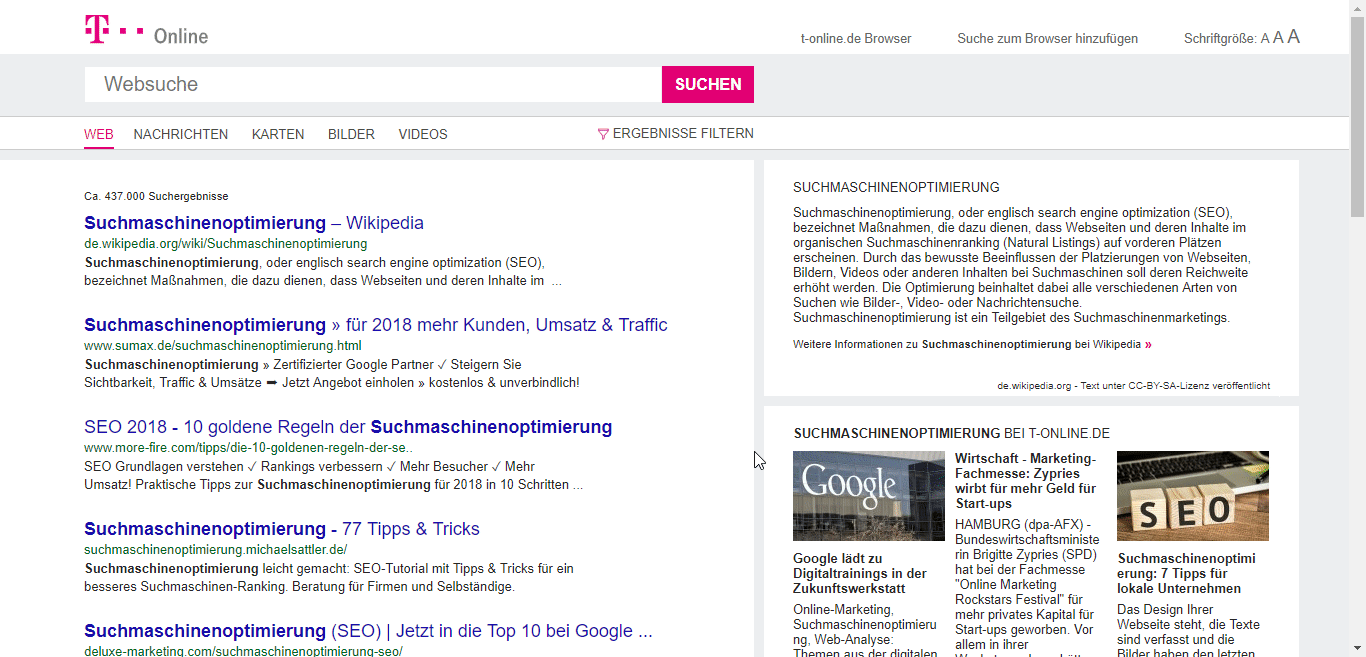Click the 'Ca. 437.000 Suchergebnisse' text
This screenshot has height=657, width=1366.
(156, 196)
